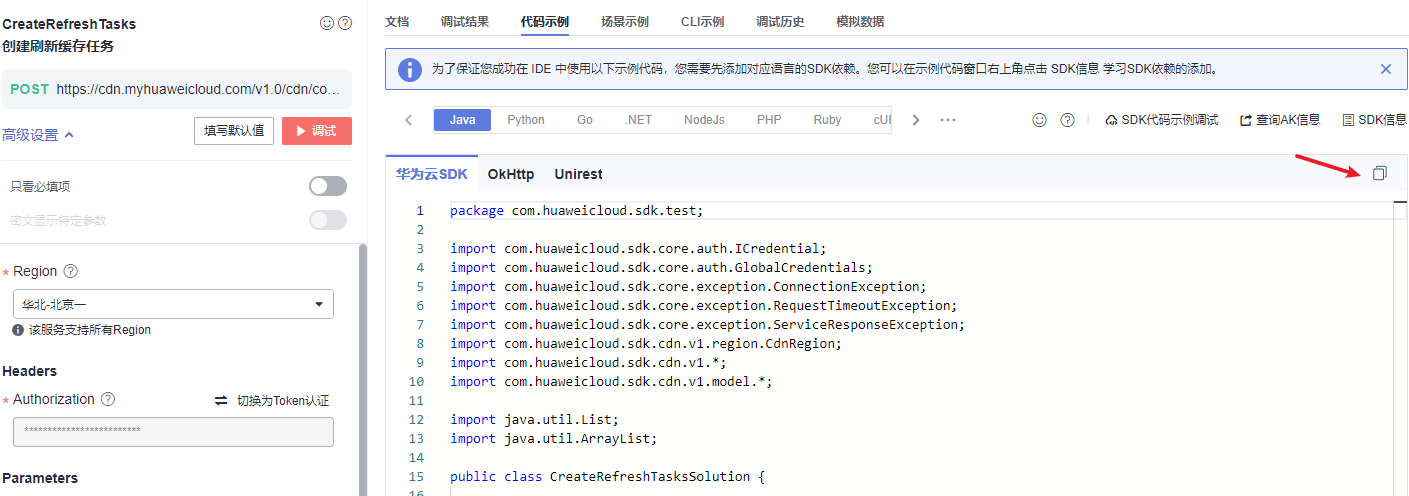This screenshot has width=1409, height=496.
Task: Toggle the 只看必填项 switch
Action: (328, 186)
